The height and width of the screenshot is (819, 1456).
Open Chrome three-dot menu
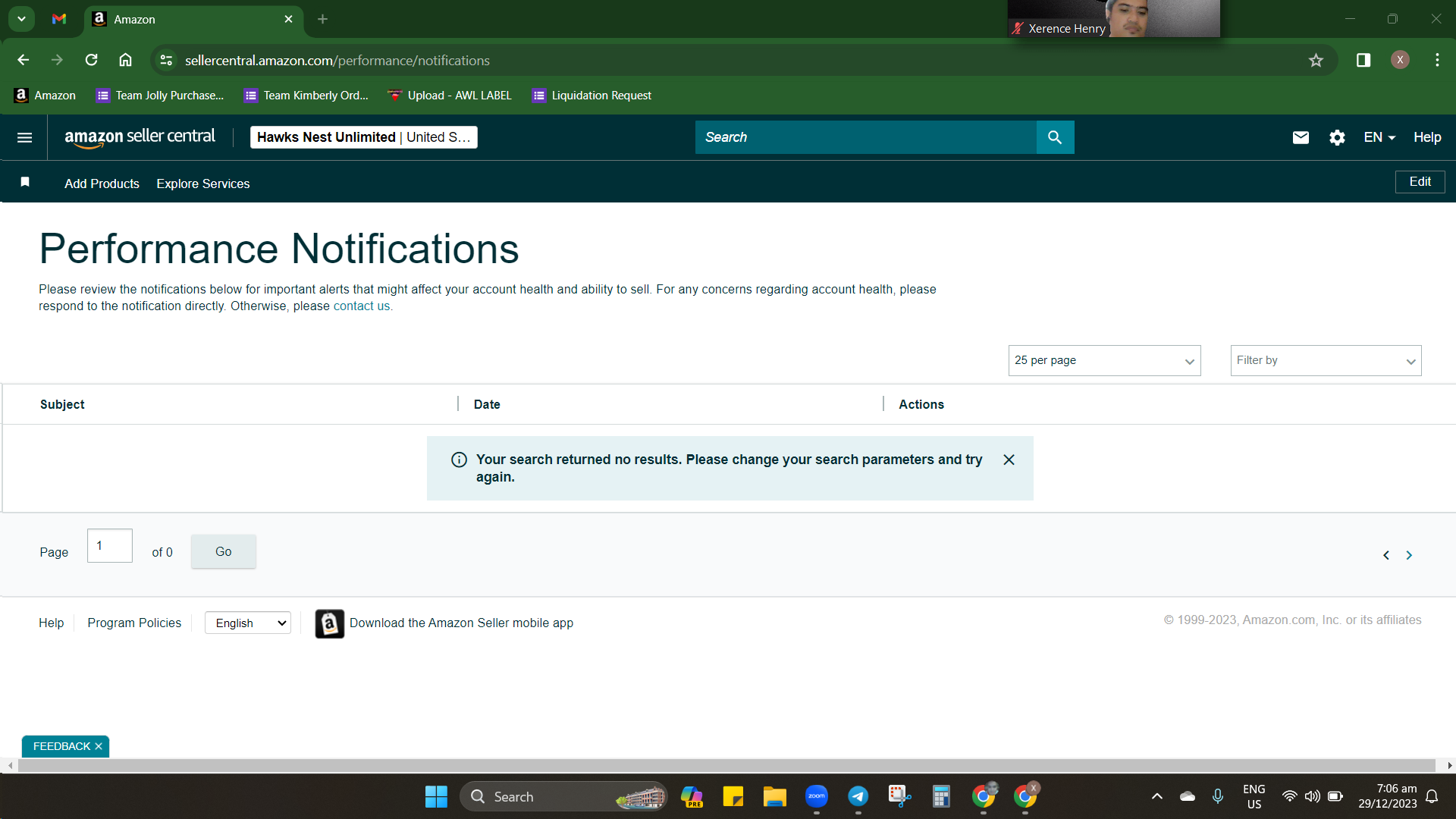1437,60
